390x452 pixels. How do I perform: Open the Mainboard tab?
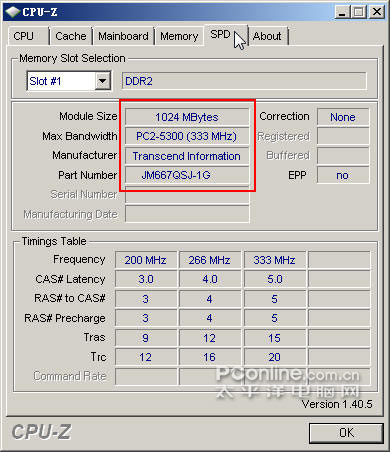click(123, 36)
